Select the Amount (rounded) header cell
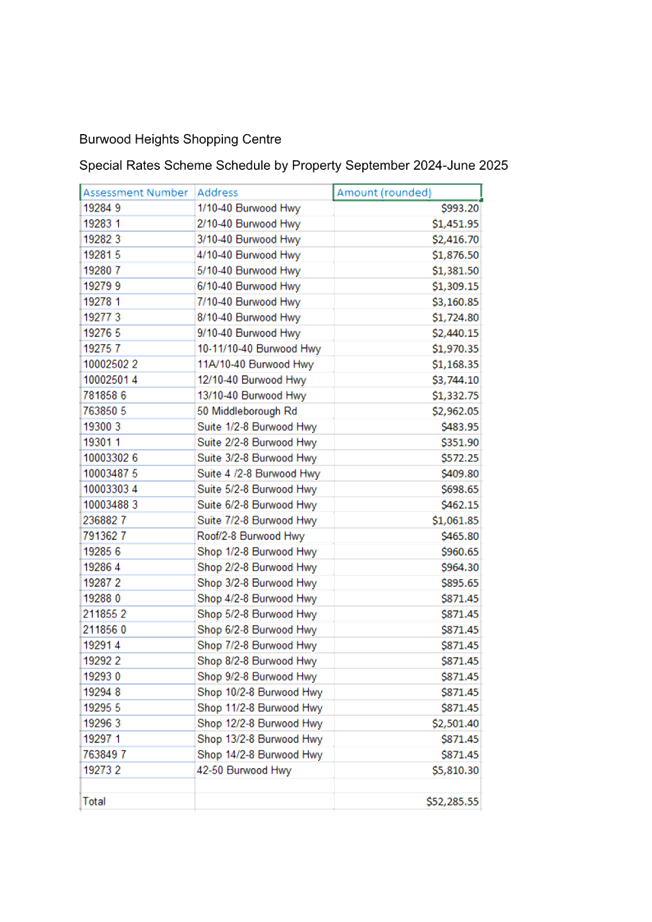 [x=407, y=192]
